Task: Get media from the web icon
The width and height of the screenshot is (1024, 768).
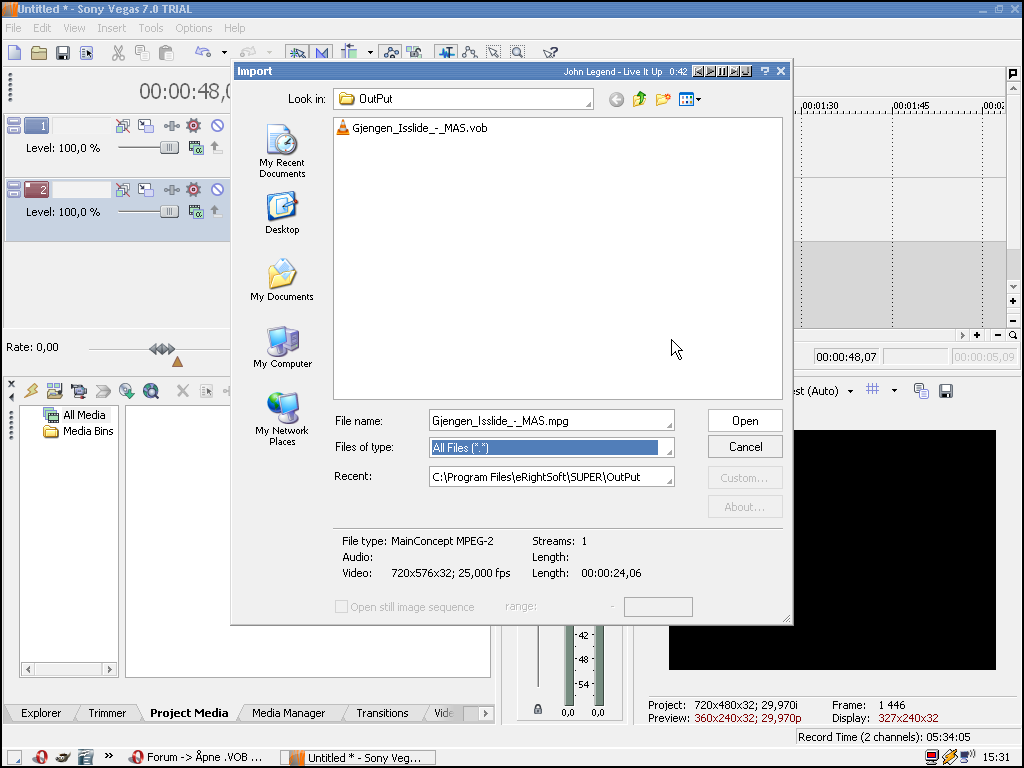Action: 151,391
